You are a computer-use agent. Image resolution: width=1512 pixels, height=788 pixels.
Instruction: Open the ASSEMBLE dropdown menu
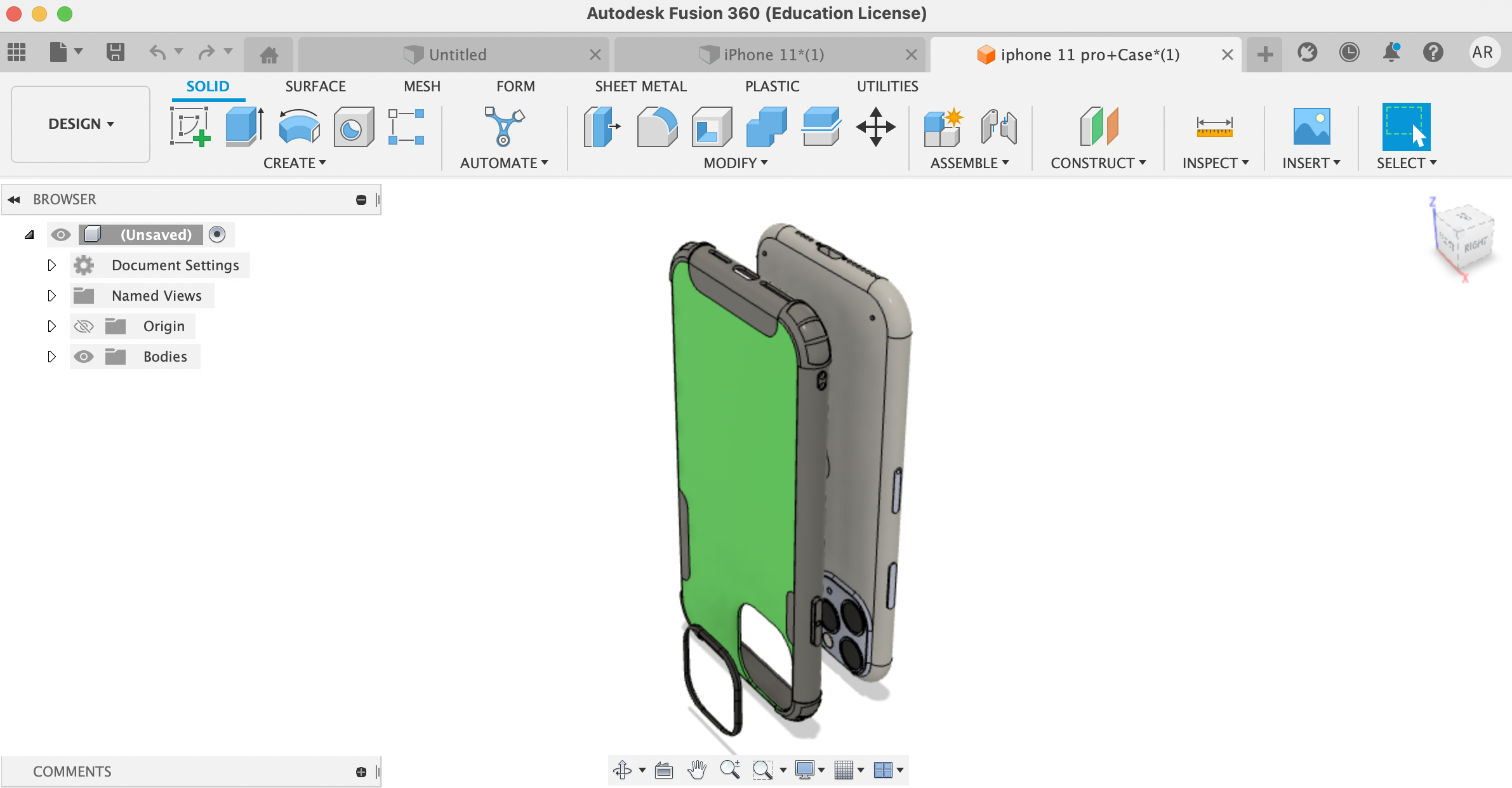click(969, 163)
